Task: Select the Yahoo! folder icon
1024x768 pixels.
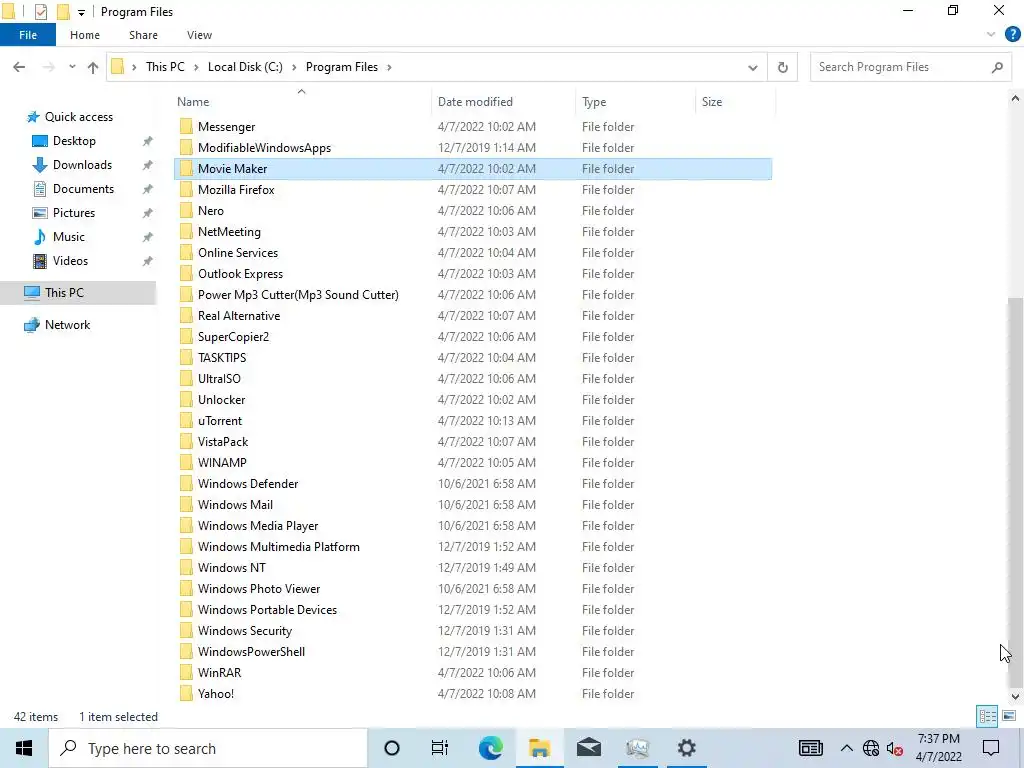Action: tap(186, 694)
